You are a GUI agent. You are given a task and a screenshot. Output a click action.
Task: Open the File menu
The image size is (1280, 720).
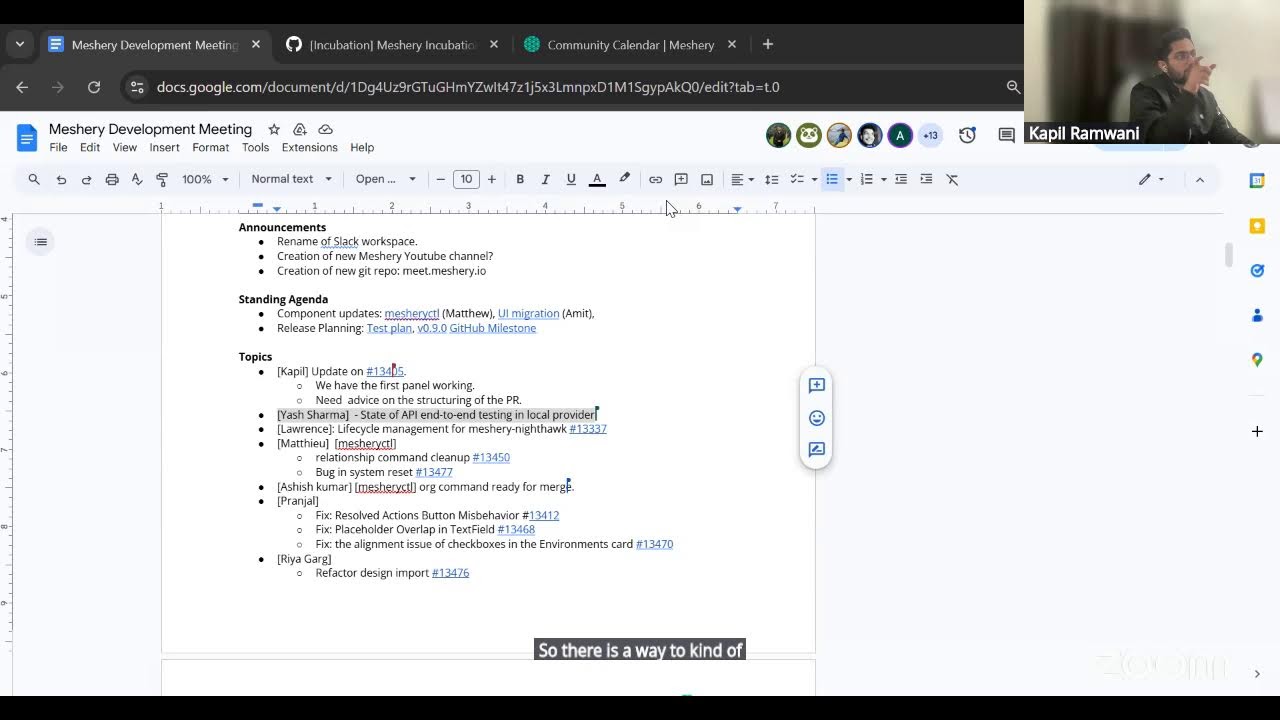pyautogui.click(x=58, y=147)
